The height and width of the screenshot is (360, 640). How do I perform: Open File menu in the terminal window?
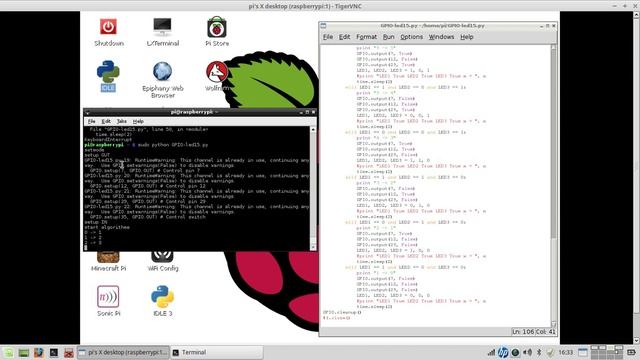[91, 121]
